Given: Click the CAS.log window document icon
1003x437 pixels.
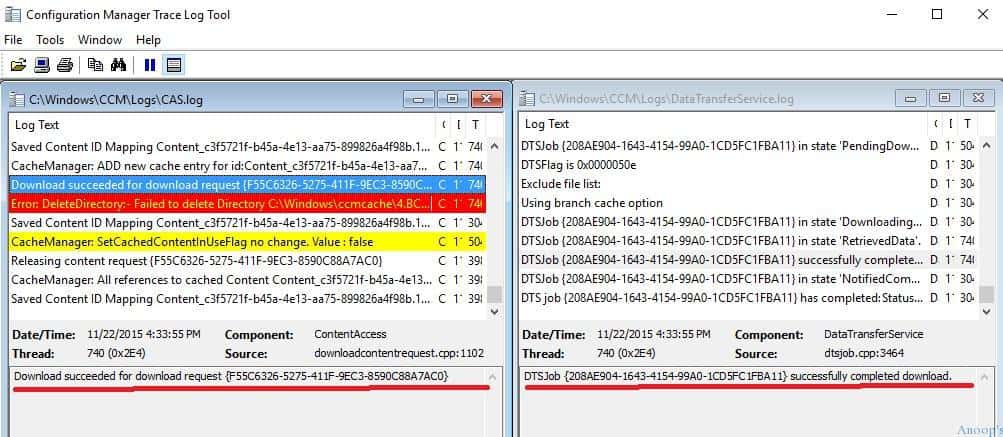Looking at the screenshot, I should point(17,99).
